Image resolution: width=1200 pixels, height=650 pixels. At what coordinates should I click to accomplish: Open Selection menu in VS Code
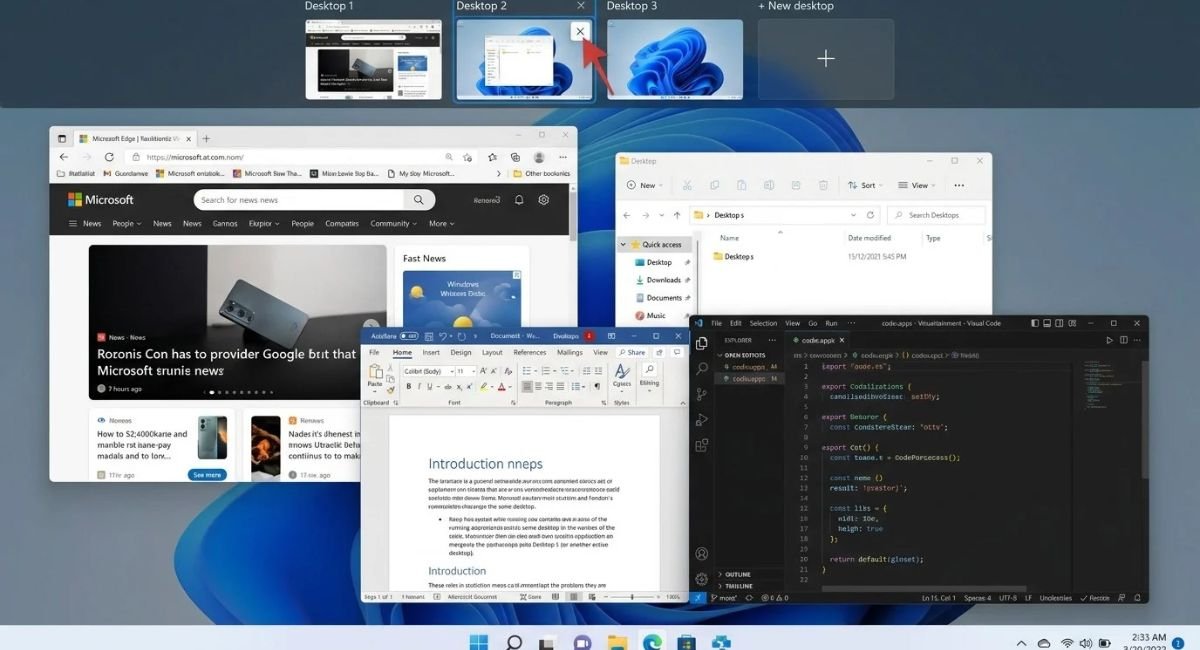click(x=763, y=323)
